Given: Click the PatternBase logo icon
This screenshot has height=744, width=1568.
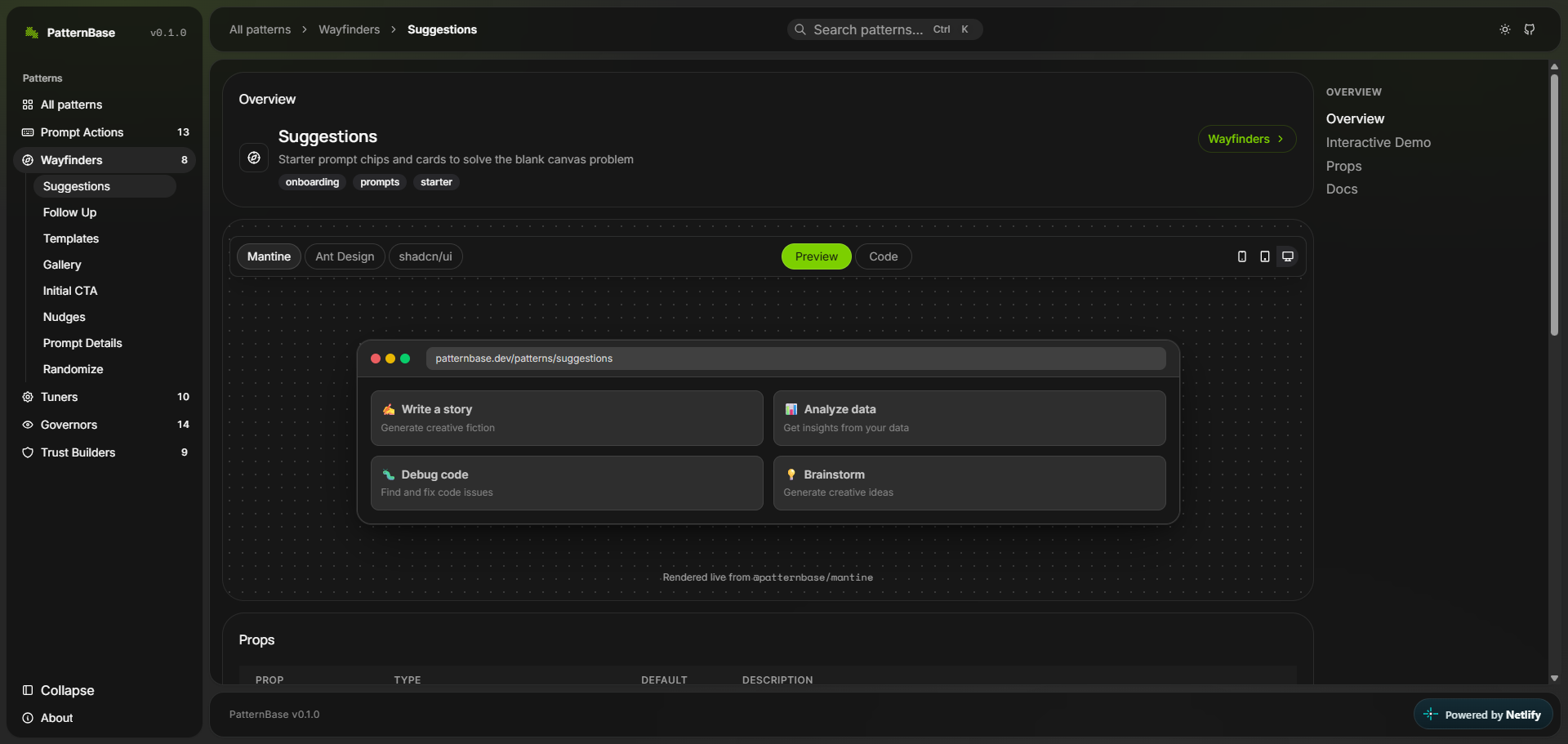Looking at the screenshot, I should click(x=32, y=33).
